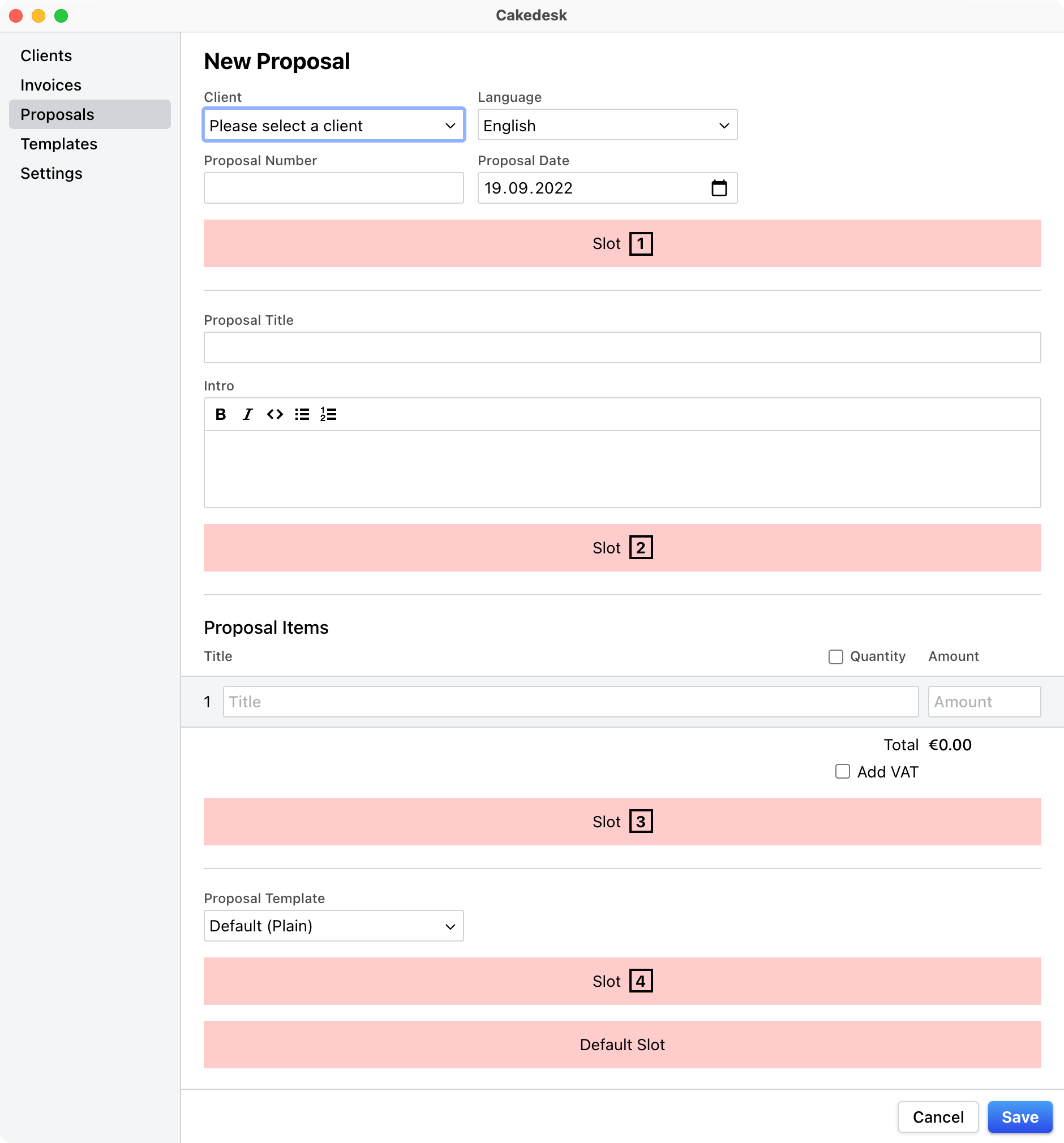Open Templates from the sidebar
Image resolution: width=1064 pixels, height=1143 pixels.
click(x=59, y=144)
